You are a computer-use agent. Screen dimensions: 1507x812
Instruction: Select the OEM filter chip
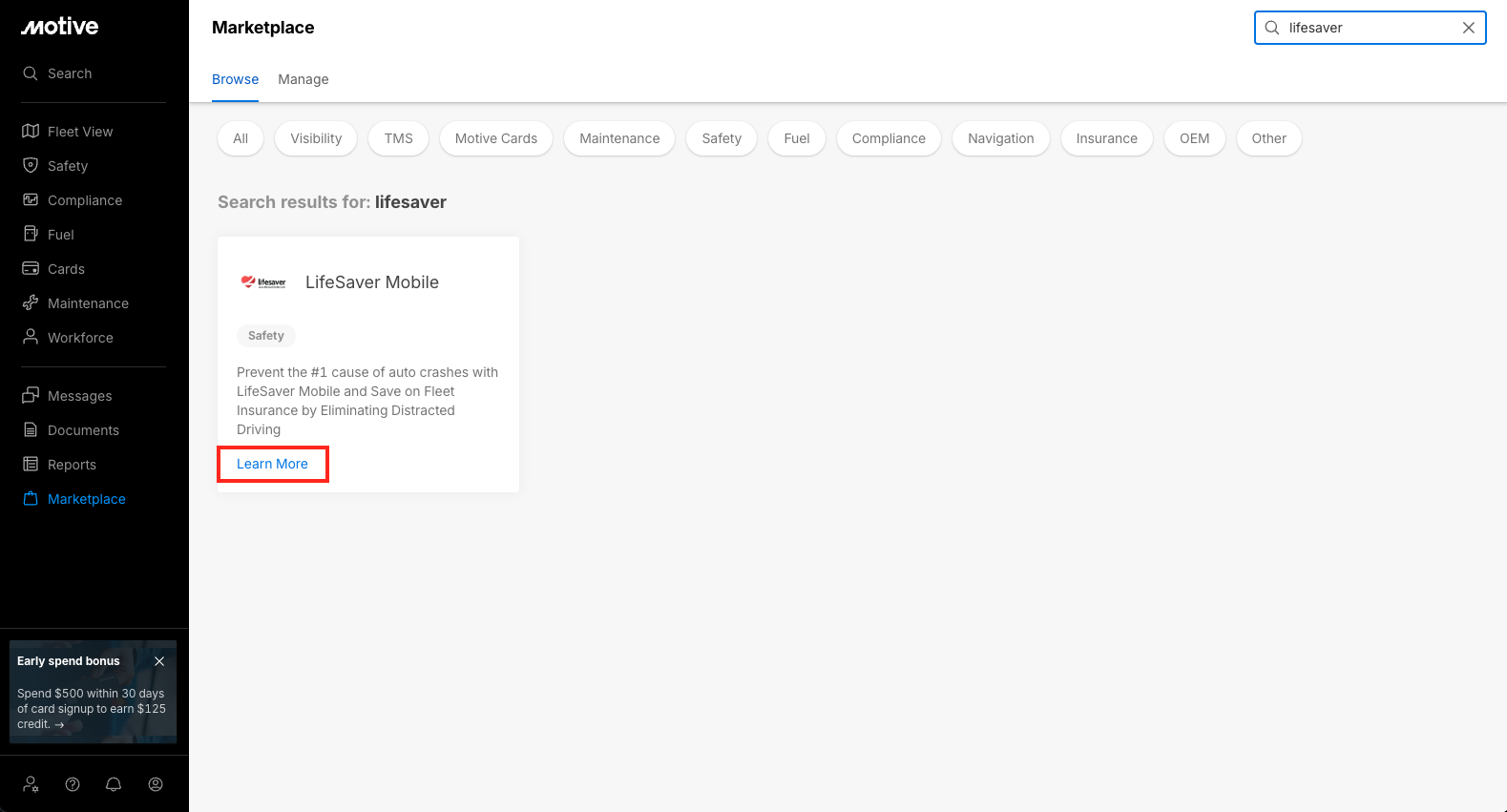(x=1195, y=138)
